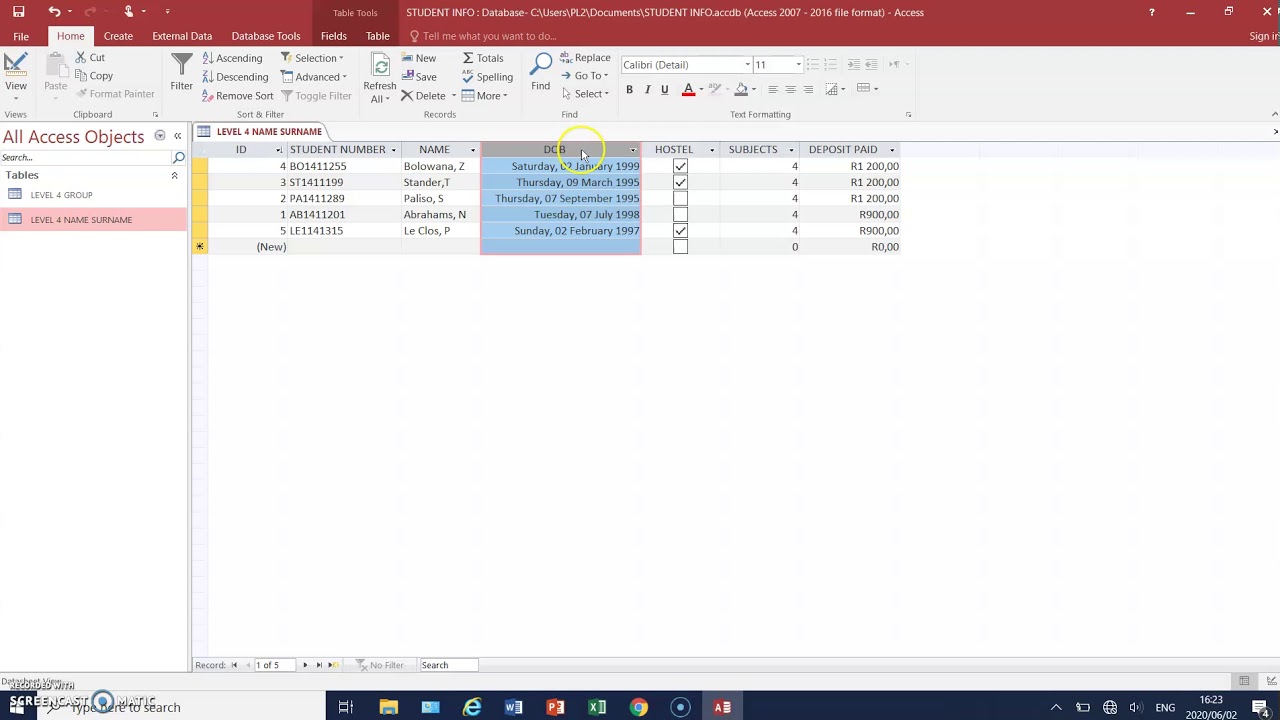
Task: Switch to the Fields tab
Action: [334, 36]
